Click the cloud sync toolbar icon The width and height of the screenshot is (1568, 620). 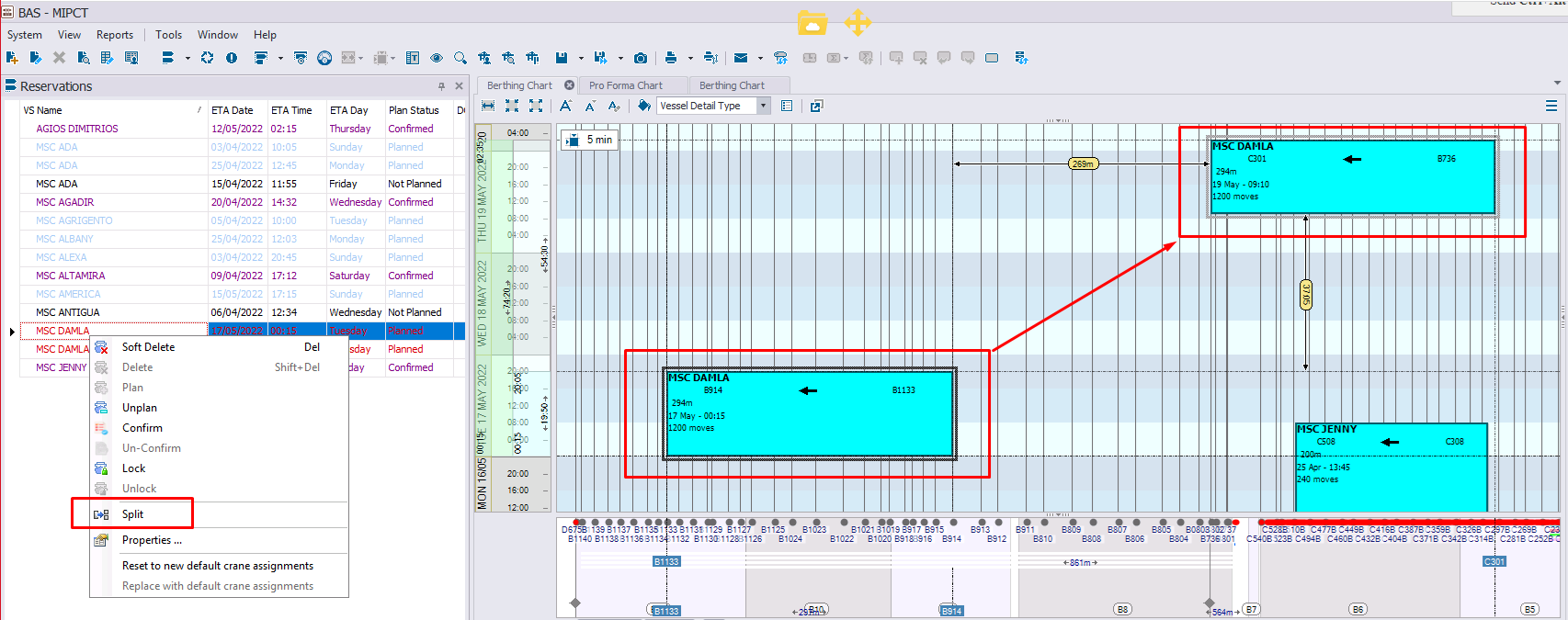point(780,58)
